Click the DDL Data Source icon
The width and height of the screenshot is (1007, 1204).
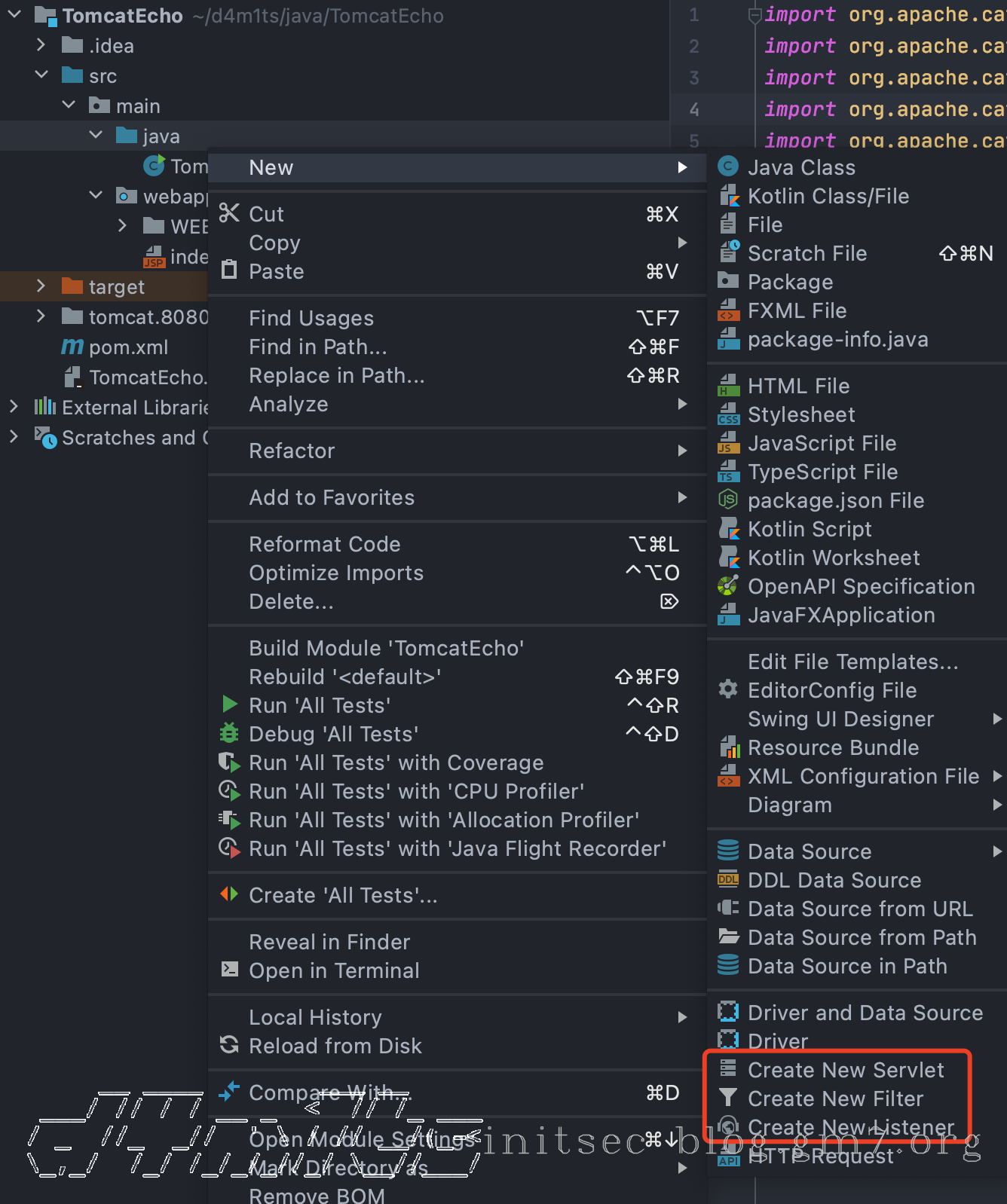click(x=728, y=880)
